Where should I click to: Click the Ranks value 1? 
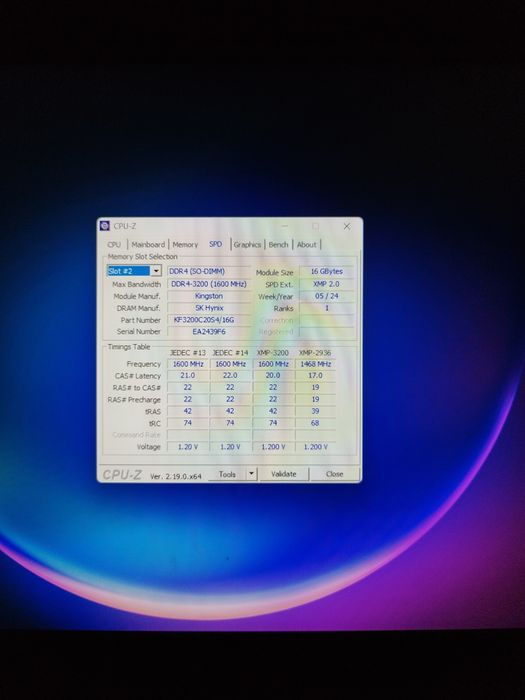327,308
